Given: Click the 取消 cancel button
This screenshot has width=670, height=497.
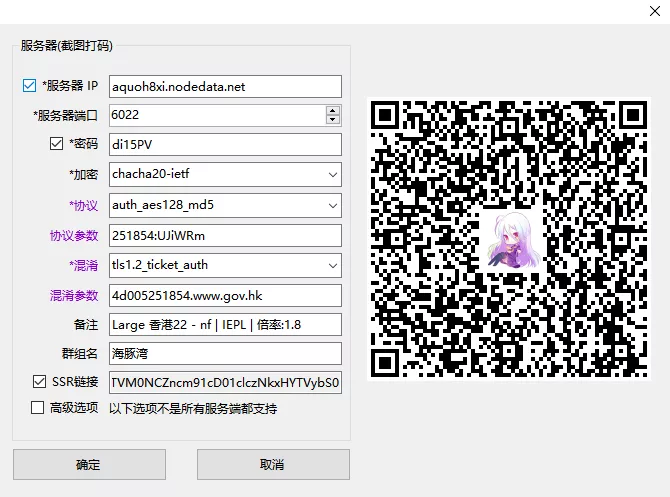Looking at the screenshot, I should (273, 465).
